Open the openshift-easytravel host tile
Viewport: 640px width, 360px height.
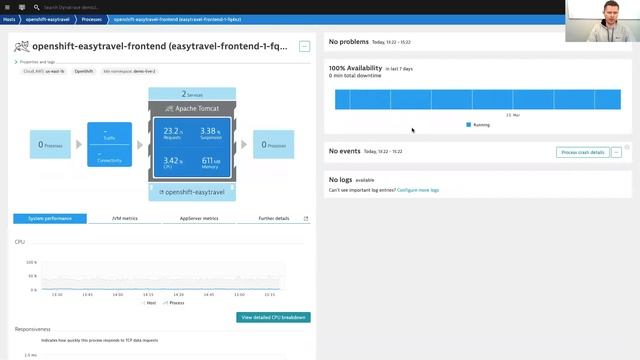(x=192, y=192)
